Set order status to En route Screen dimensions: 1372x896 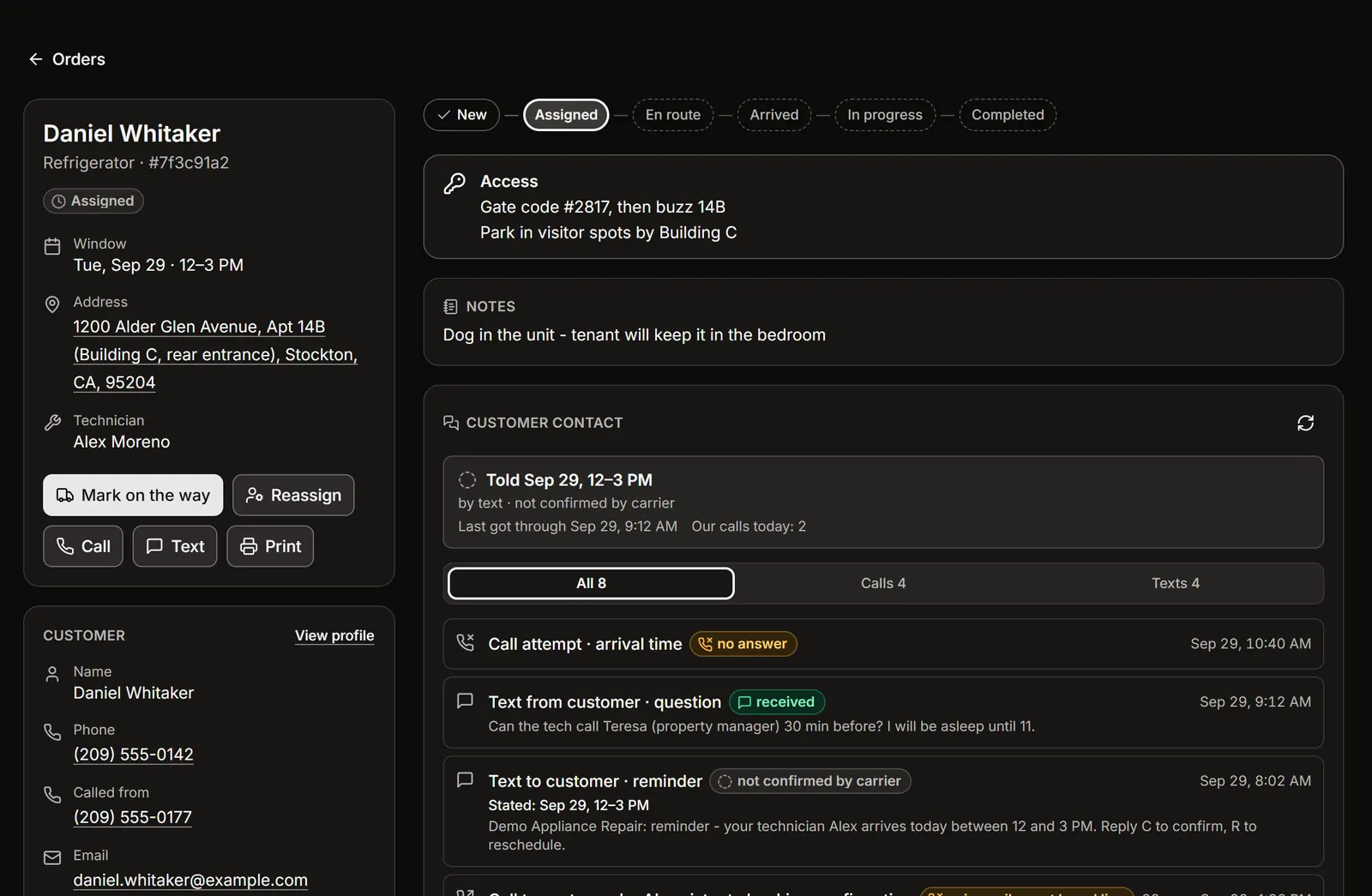pos(673,115)
